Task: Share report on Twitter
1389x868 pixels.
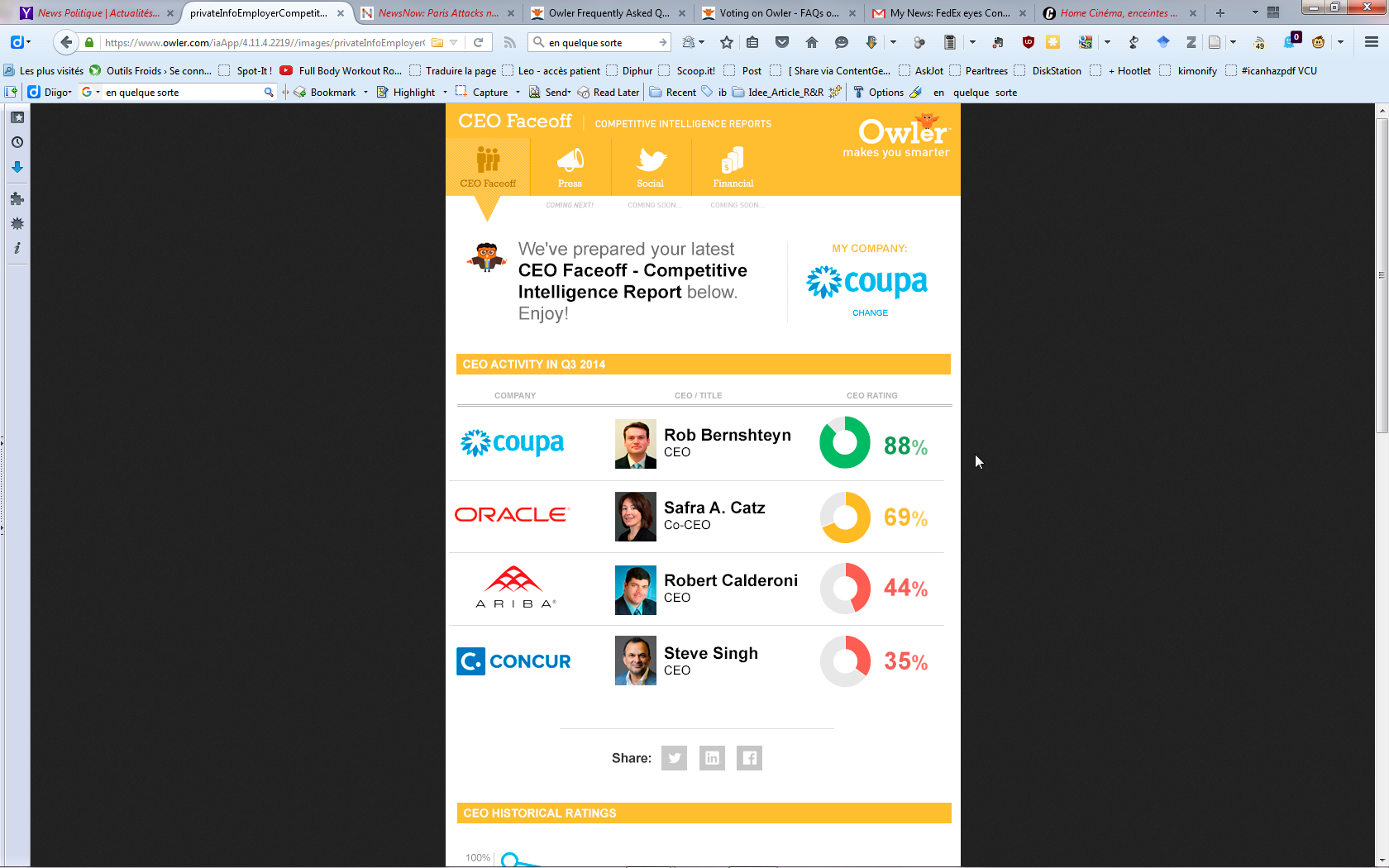Action: [674, 758]
